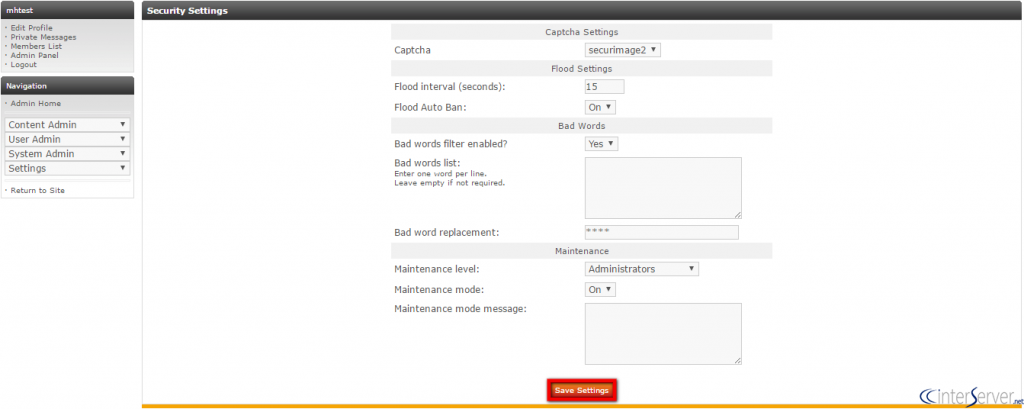Click the Bad Words section heading
Image resolution: width=1024 pixels, height=409 pixels.
tap(581, 125)
